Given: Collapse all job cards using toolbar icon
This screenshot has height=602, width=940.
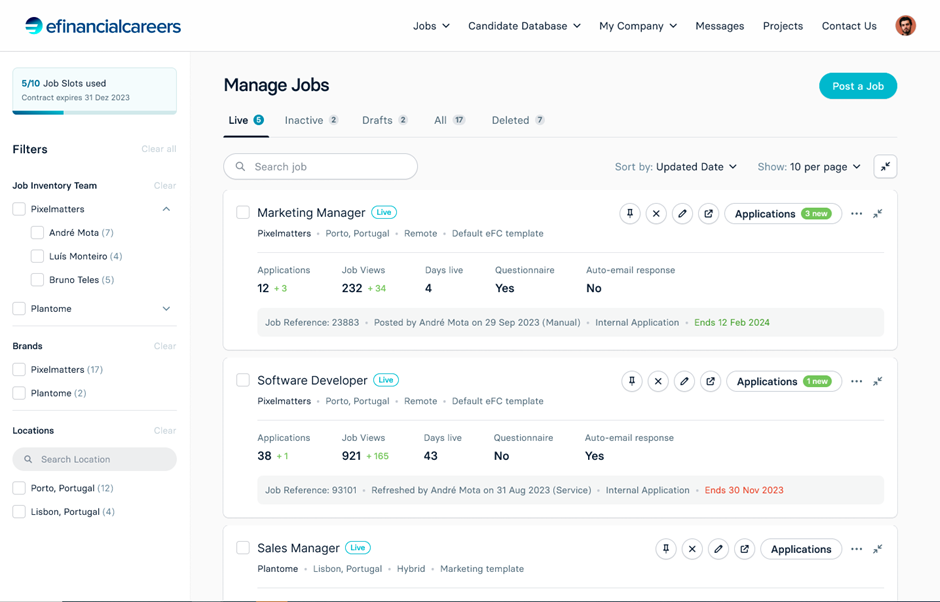Looking at the screenshot, I should click(x=885, y=167).
